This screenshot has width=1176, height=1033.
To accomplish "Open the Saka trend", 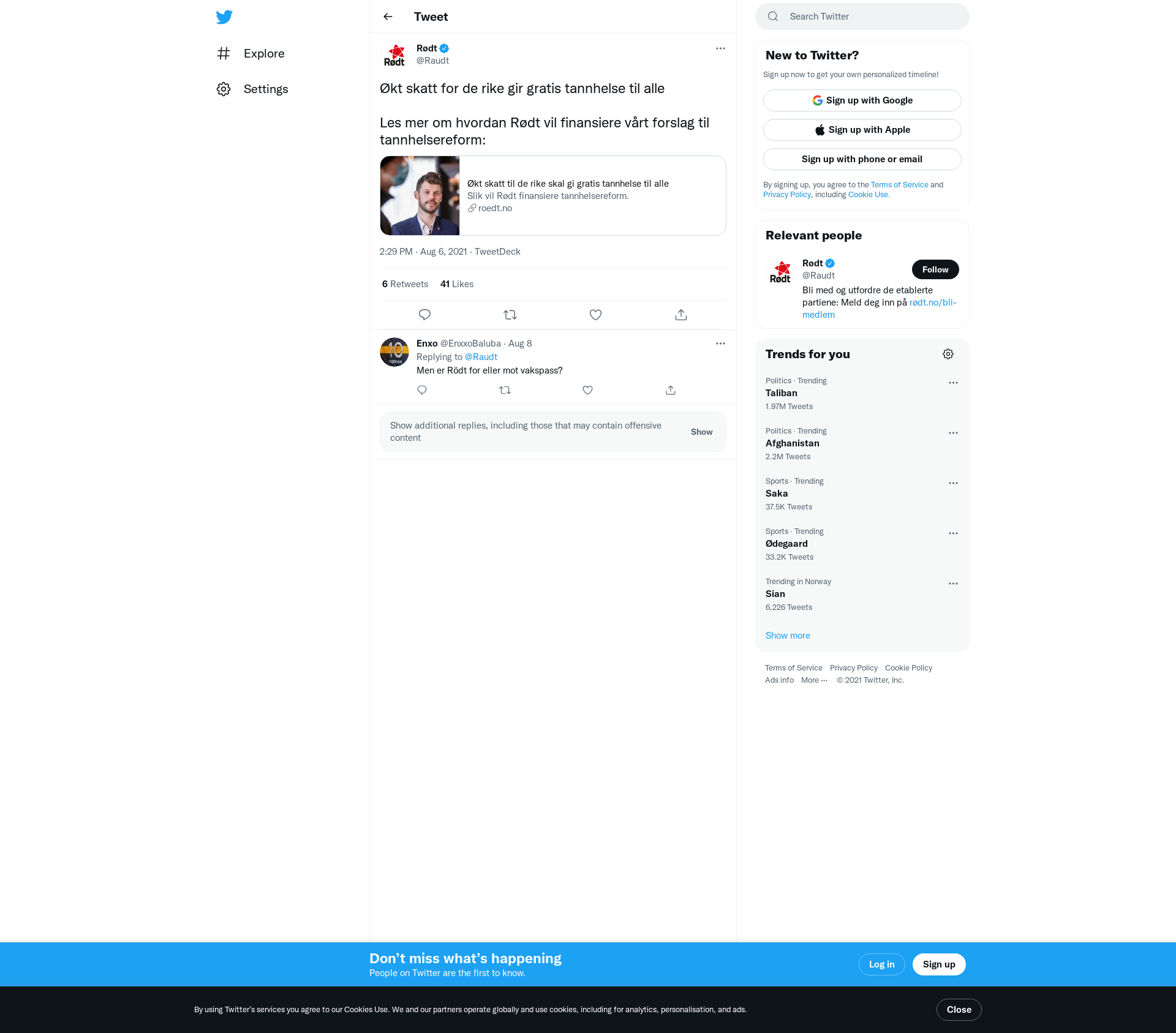I will [862, 494].
